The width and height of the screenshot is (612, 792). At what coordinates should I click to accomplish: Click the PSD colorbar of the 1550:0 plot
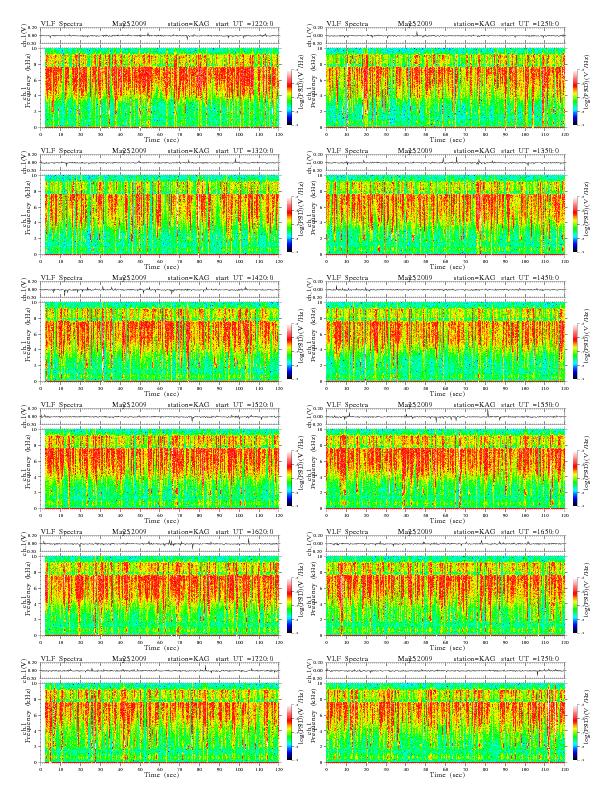click(576, 478)
